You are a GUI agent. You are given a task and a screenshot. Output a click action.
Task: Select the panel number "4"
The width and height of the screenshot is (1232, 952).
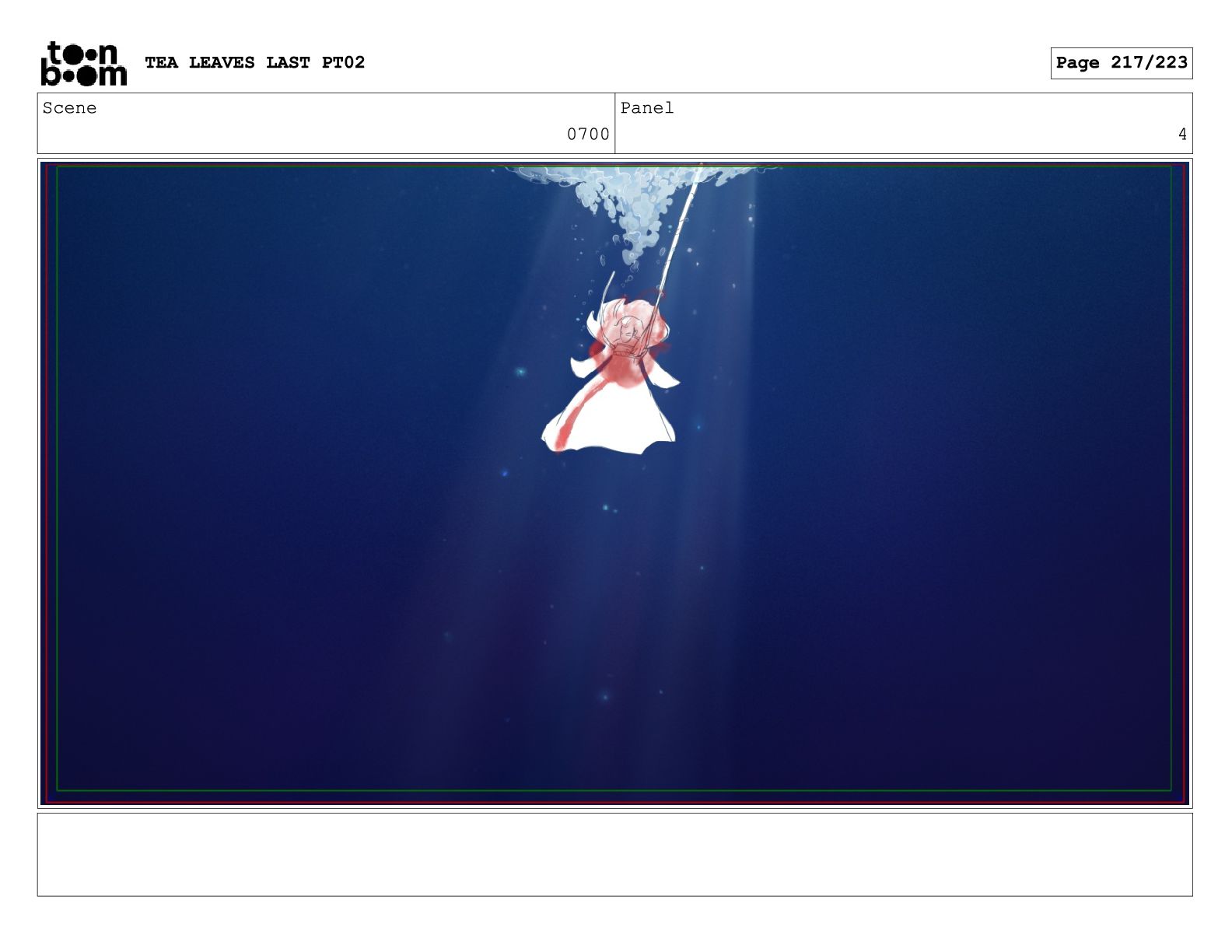click(1182, 135)
